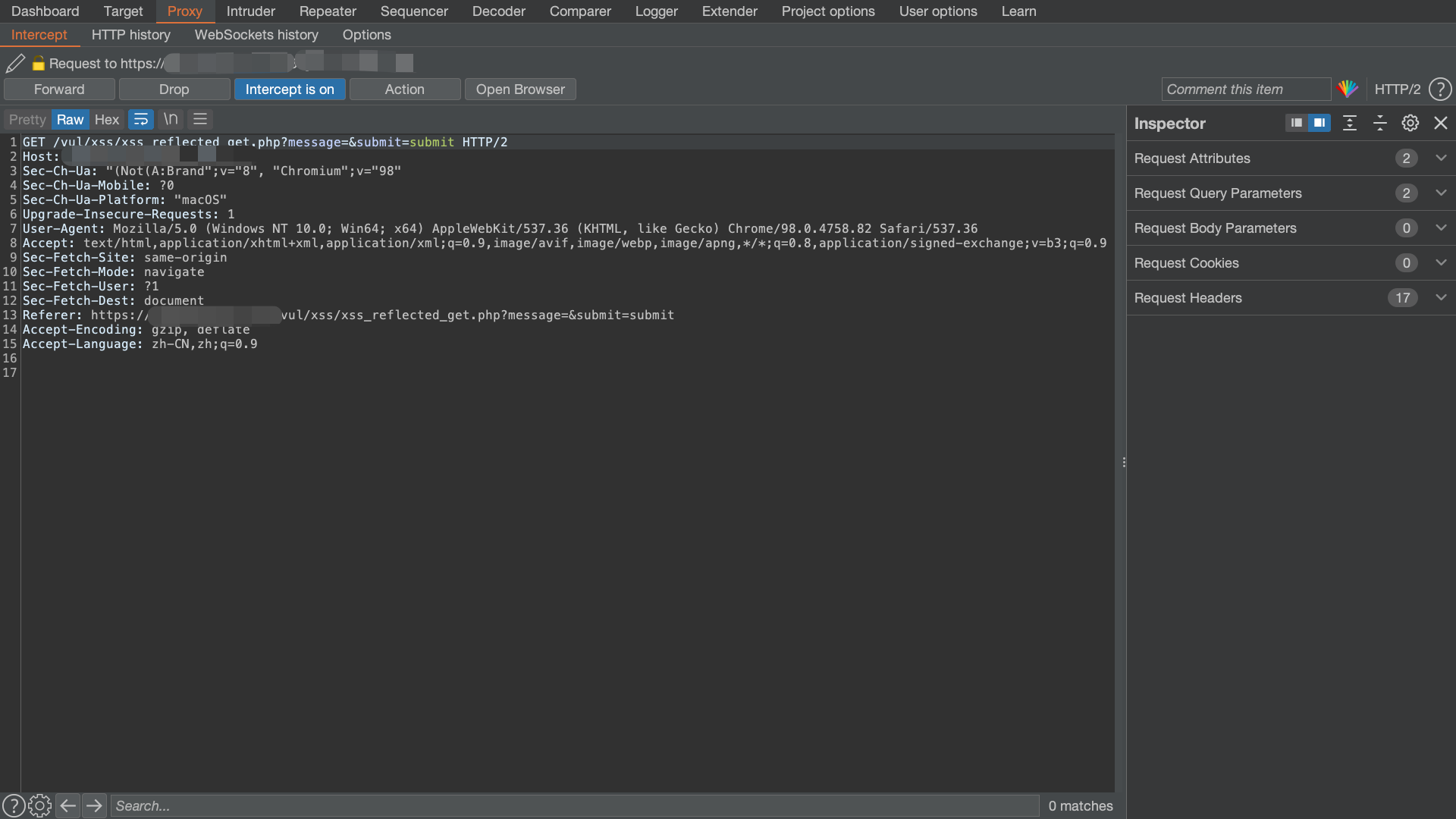Click the Sec-Fetch-Site: same-origin line
Viewport: 1456px width, 819px height.
(124, 258)
